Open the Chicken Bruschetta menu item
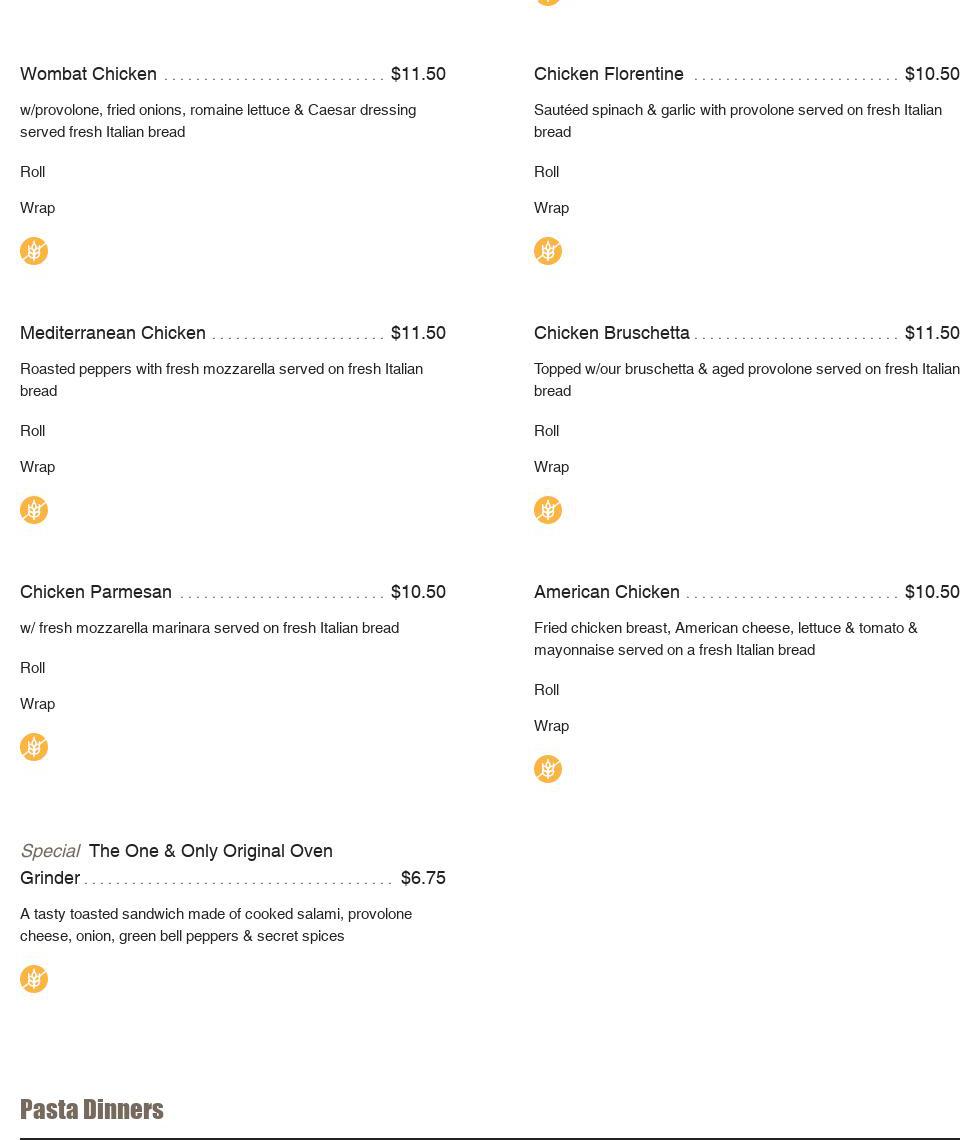965x1140 pixels. pyautogui.click(x=611, y=333)
